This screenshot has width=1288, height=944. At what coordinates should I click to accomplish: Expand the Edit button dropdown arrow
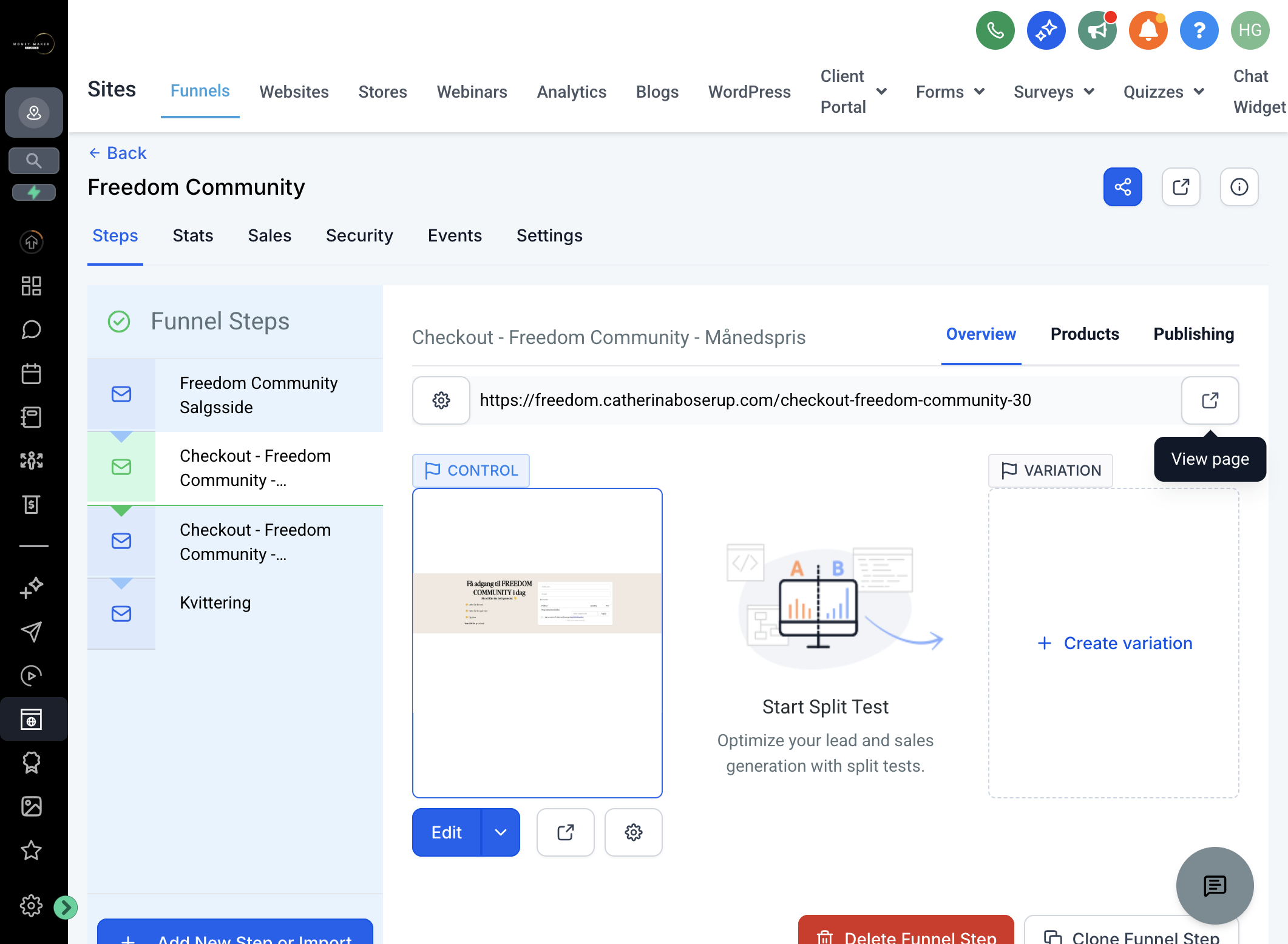(x=501, y=832)
